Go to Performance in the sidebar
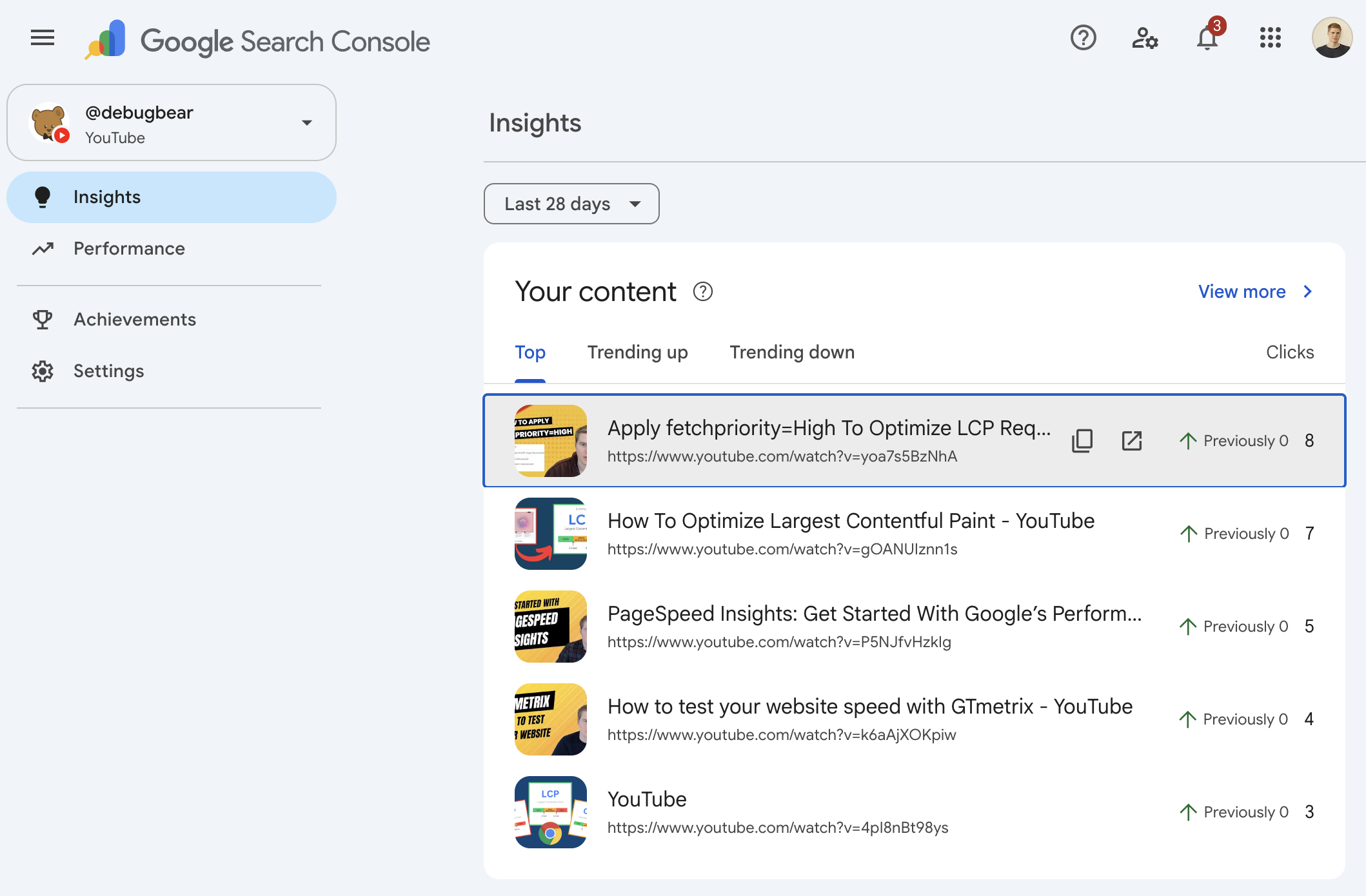The width and height of the screenshot is (1366, 896). 172,249
